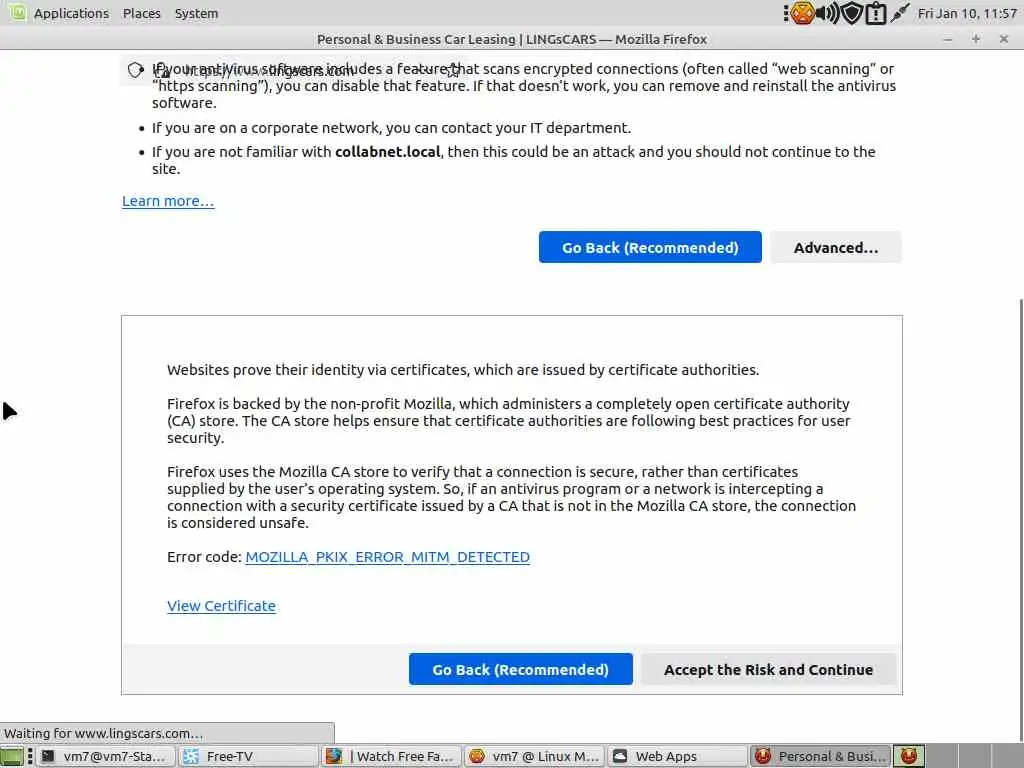Open the network connection plug icon

(900, 13)
